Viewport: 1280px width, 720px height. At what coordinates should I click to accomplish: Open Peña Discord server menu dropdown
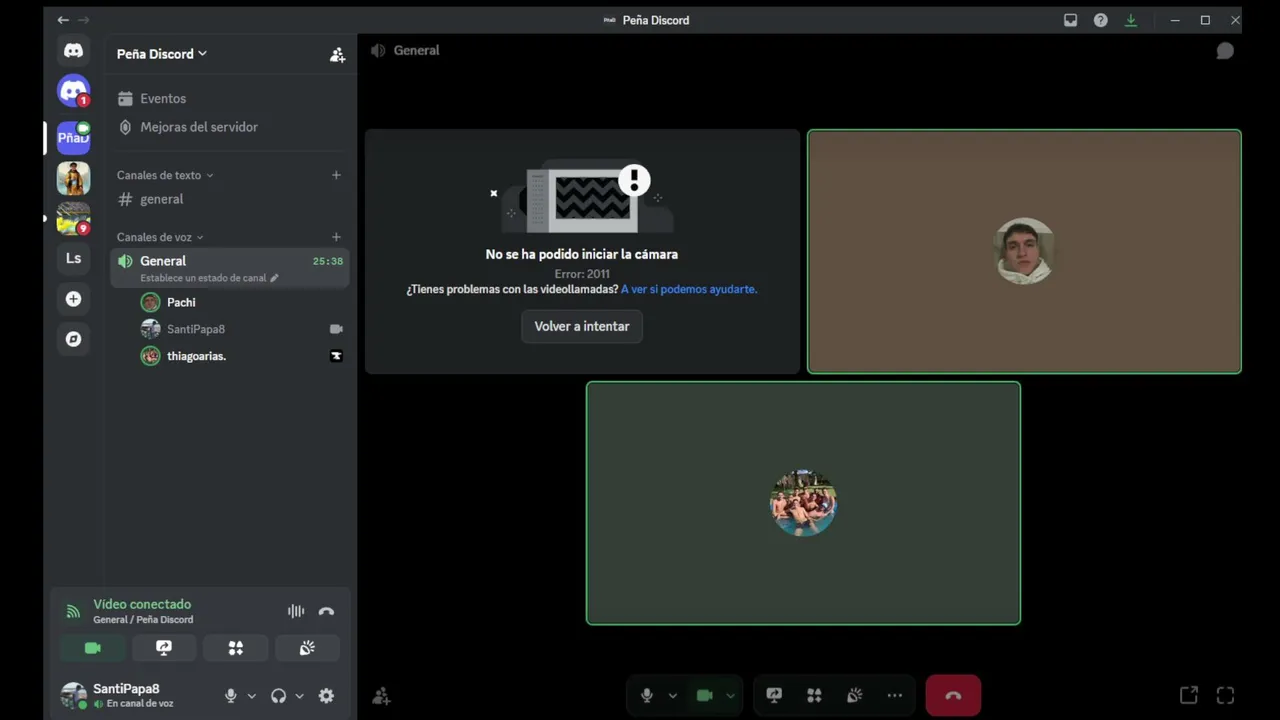pyautogui.click(x=162, y=54)
